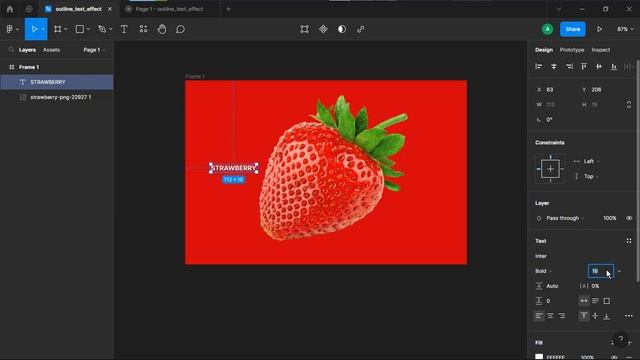Click the layer opacity 100% field

point(609,218)
